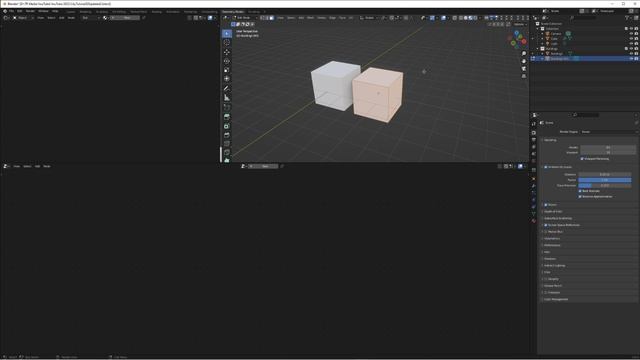The height and width of the screenshot is (360, 640).
Task: Adjust the AO Factor slider
Action: coord(605,180)
